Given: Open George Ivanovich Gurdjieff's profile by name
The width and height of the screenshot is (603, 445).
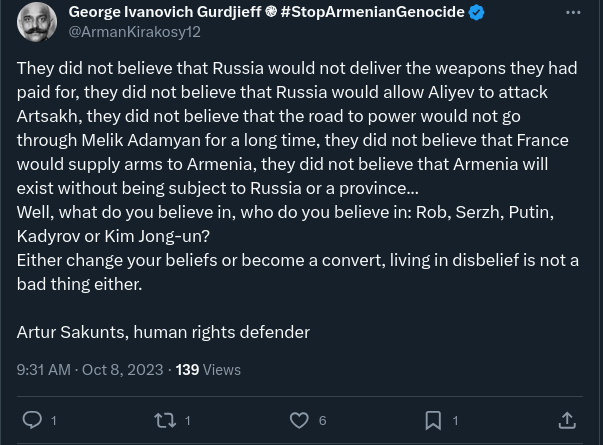Looking at the screenshot, I should pos(165,12).
